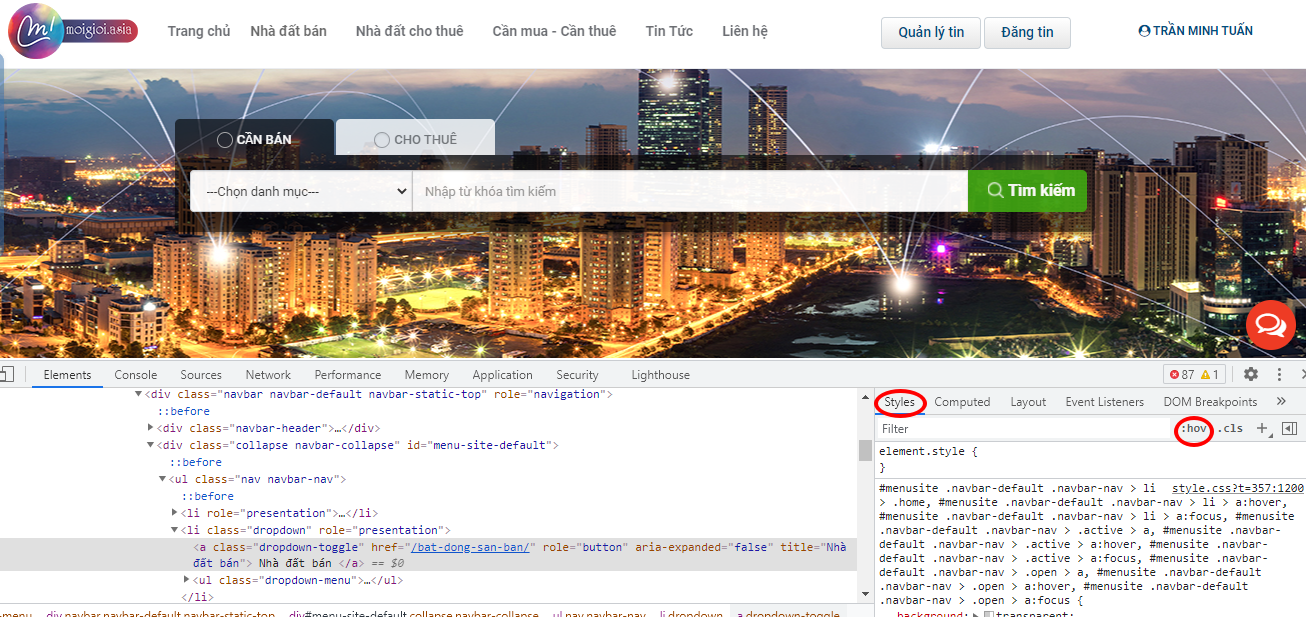Expand the first li role presentation node
Screen dimensions: 1306x617
pos(175,513)
